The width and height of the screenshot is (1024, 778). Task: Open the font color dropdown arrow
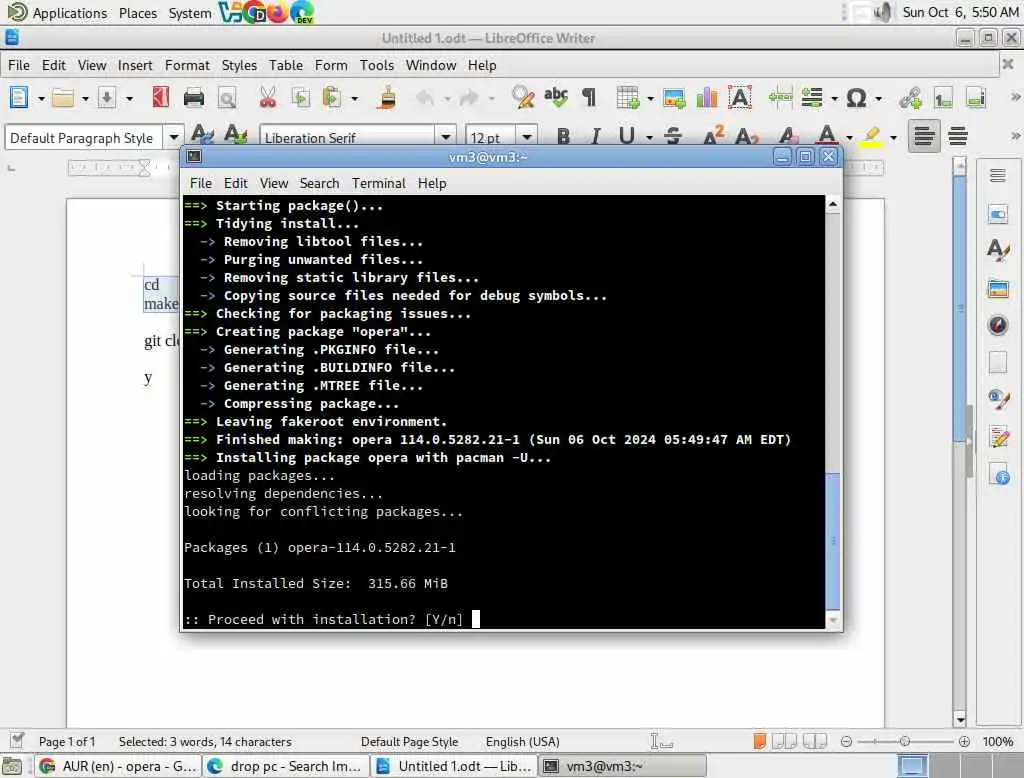coord(849,138)
